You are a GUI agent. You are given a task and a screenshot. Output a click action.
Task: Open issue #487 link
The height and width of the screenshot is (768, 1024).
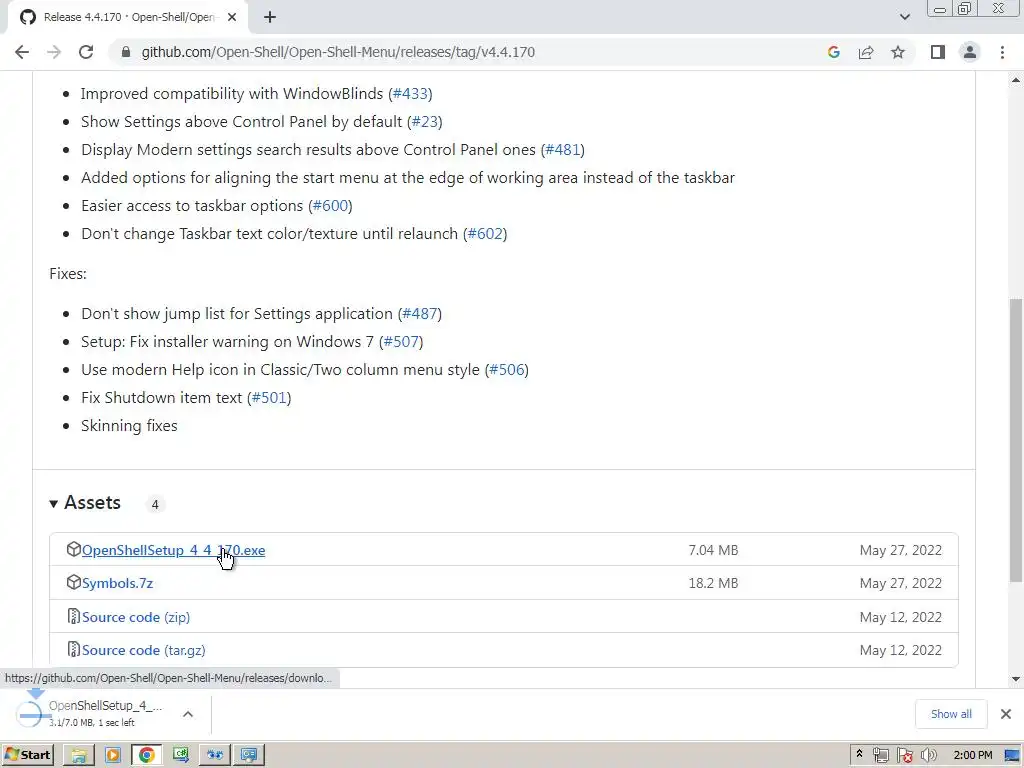[x=420, y=313]
